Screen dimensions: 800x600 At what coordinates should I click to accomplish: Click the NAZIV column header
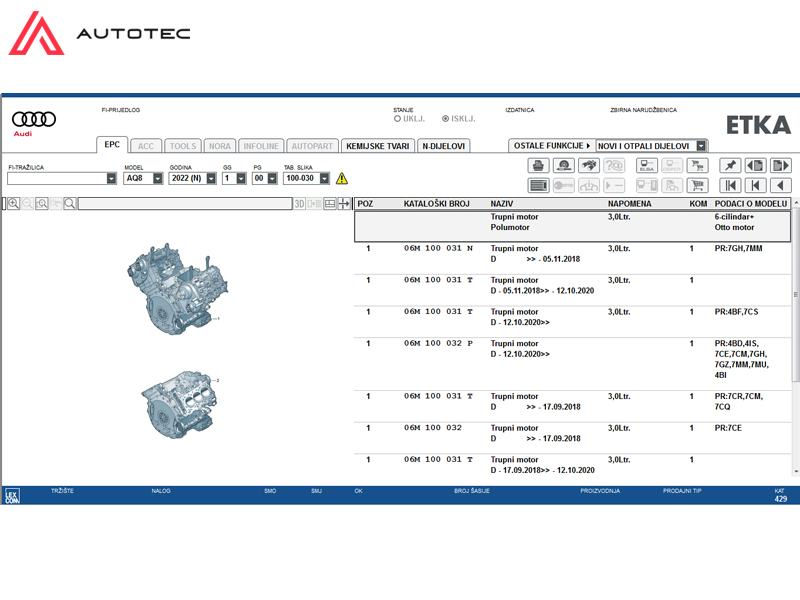pos(502,204)
